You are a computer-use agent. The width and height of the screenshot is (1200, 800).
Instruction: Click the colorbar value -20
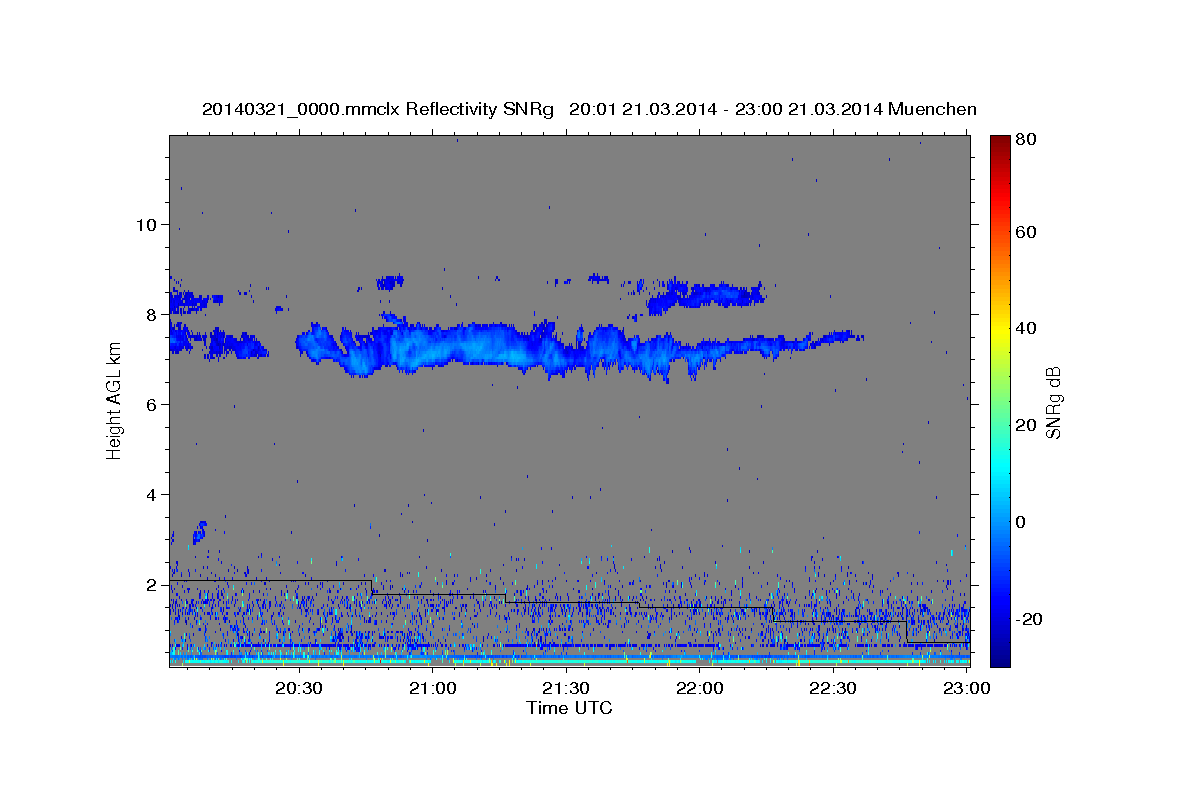pyautogui.click(x=1028, y=619)
